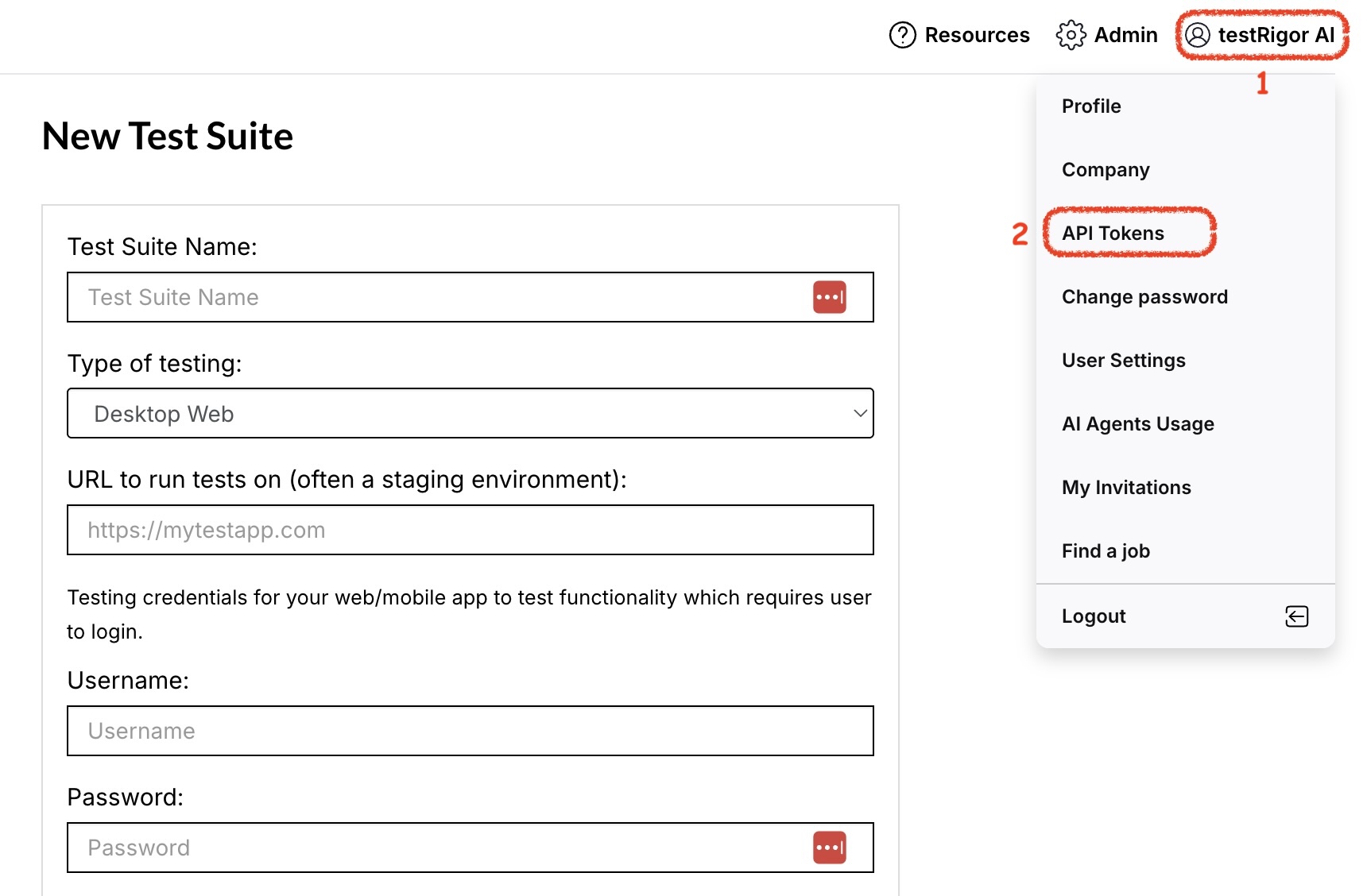Click the Admin gear icon
The height and width of the screenshot is (896, 1367).
tap(1071, 35)
